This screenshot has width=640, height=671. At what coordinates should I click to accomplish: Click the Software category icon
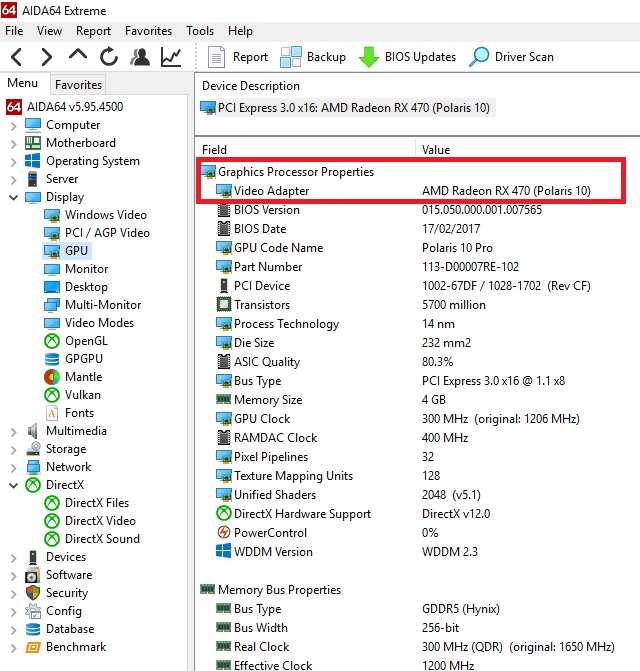pos(33,576)
